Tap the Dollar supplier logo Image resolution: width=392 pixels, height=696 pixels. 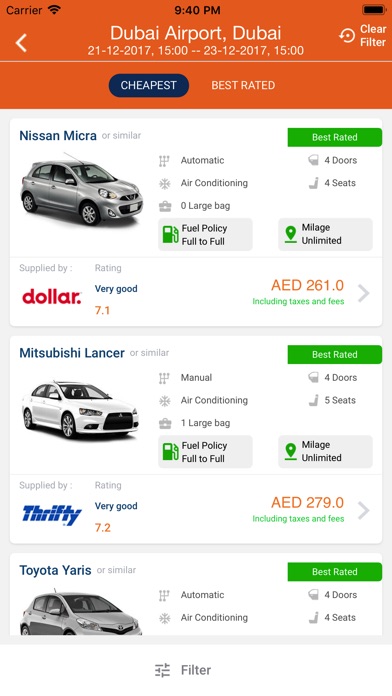(x=51, y=297)
